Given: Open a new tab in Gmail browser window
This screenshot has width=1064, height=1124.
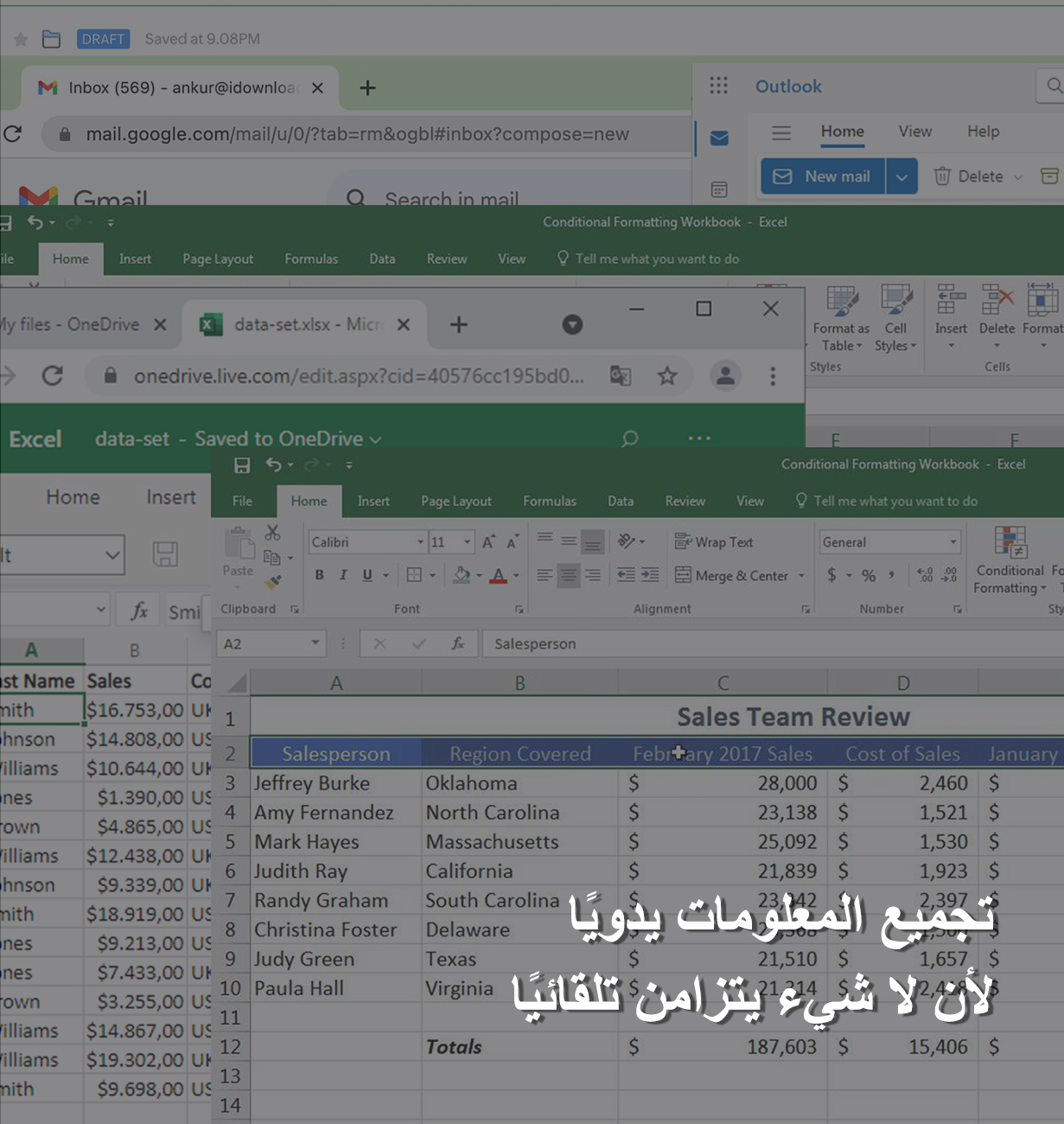Looking at the screenshot, I should tap(367, 87).
